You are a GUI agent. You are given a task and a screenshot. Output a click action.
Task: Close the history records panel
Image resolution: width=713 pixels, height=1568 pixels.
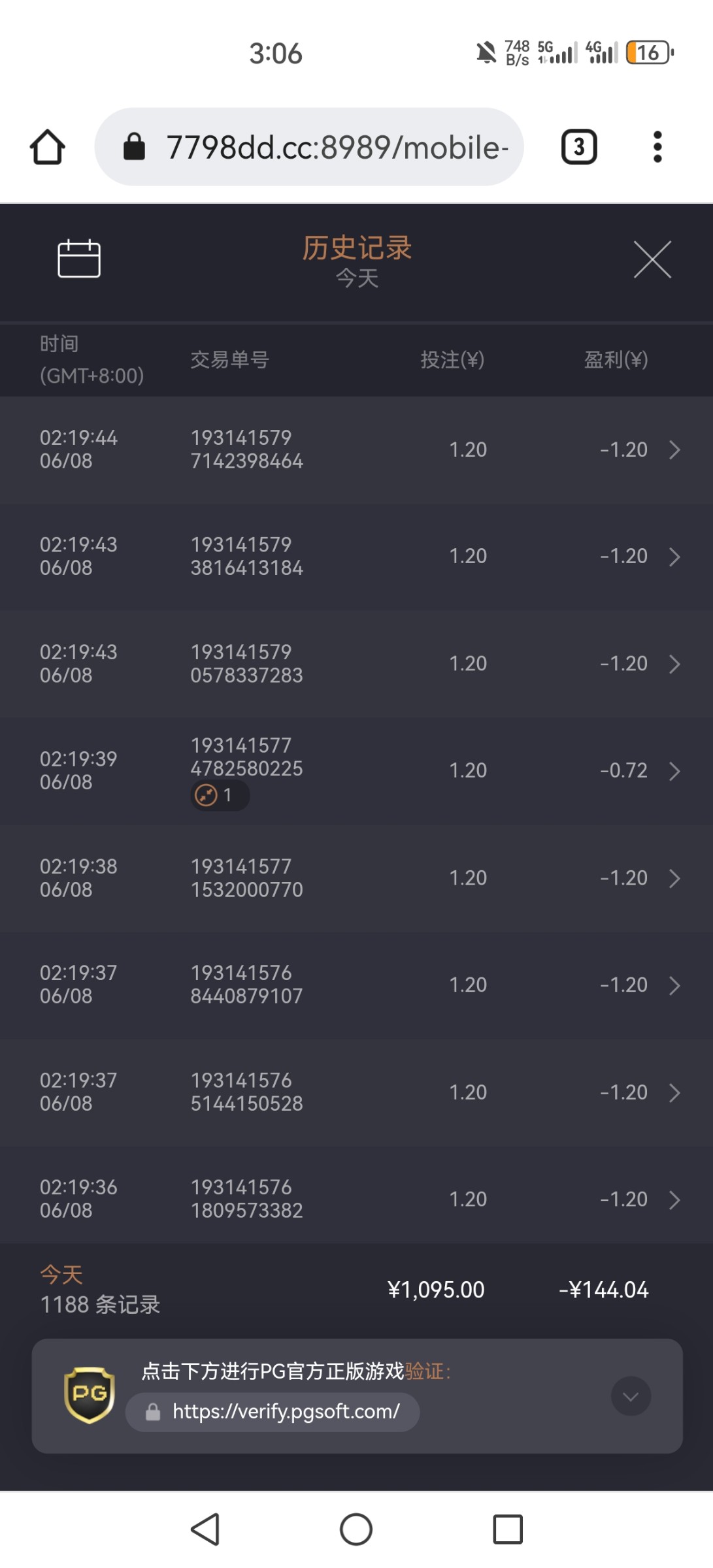[652, 259]
